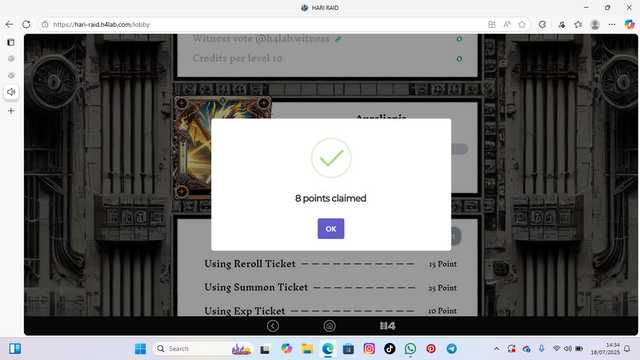Open the clock and date flyout
This screenshot has width=640, height=360.
pyautogui.click(x=605, y=349)
